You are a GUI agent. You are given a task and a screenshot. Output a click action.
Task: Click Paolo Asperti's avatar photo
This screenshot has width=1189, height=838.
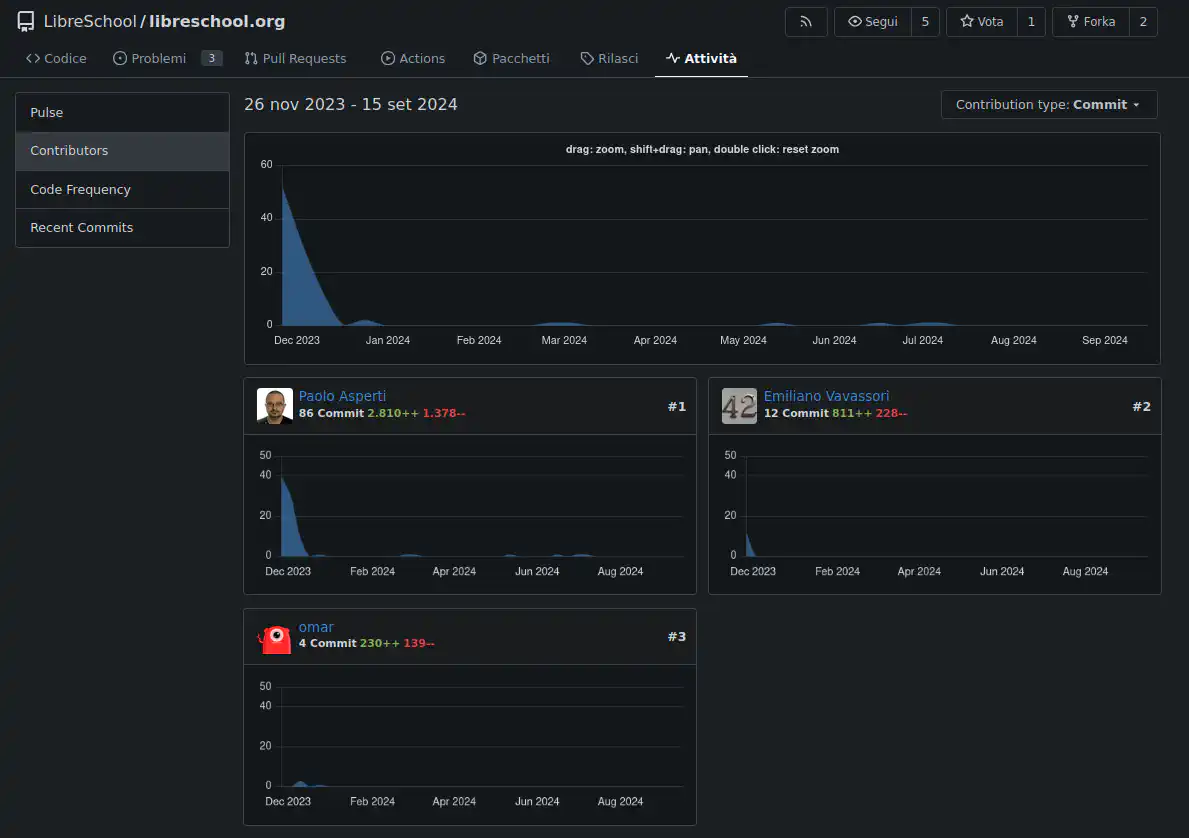(x=275, y=406)
